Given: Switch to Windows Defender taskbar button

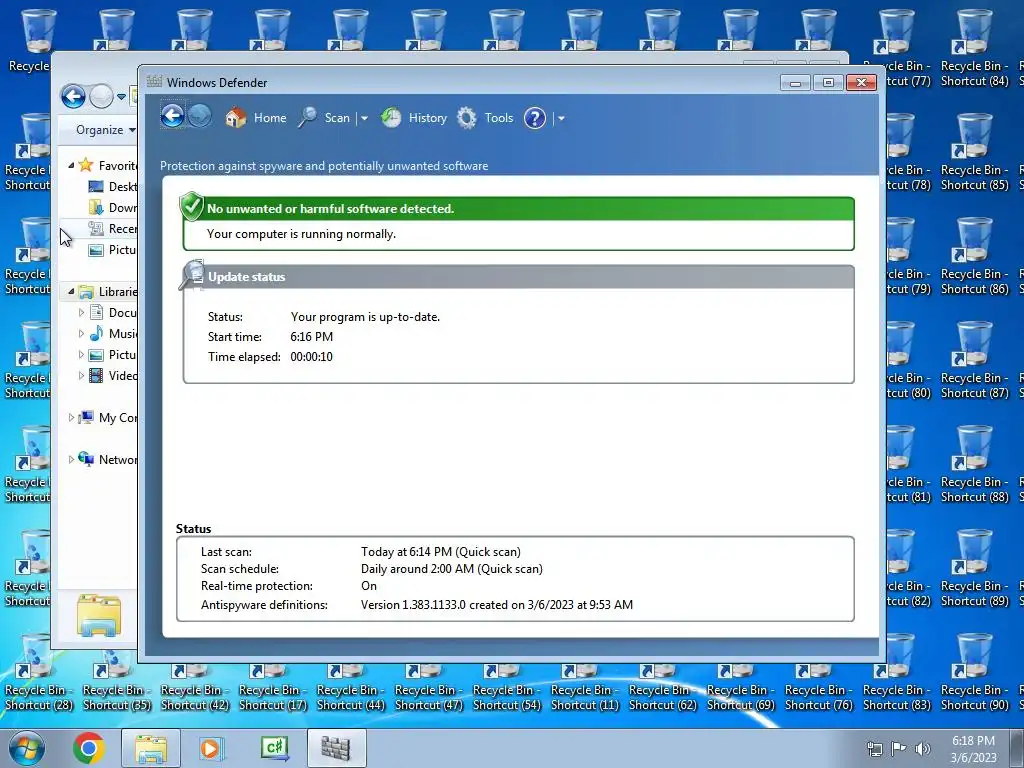Looking at the screenshot, I should point(336,748).
